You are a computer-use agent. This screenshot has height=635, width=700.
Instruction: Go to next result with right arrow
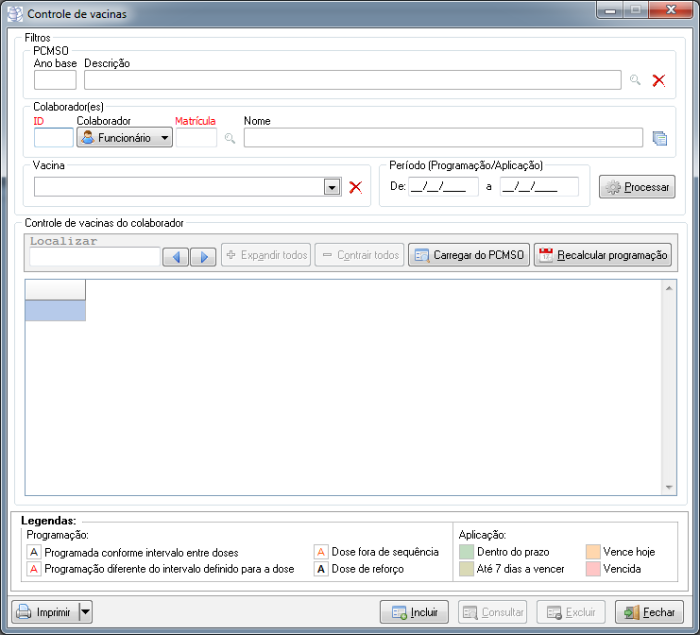tap(203, 256)
